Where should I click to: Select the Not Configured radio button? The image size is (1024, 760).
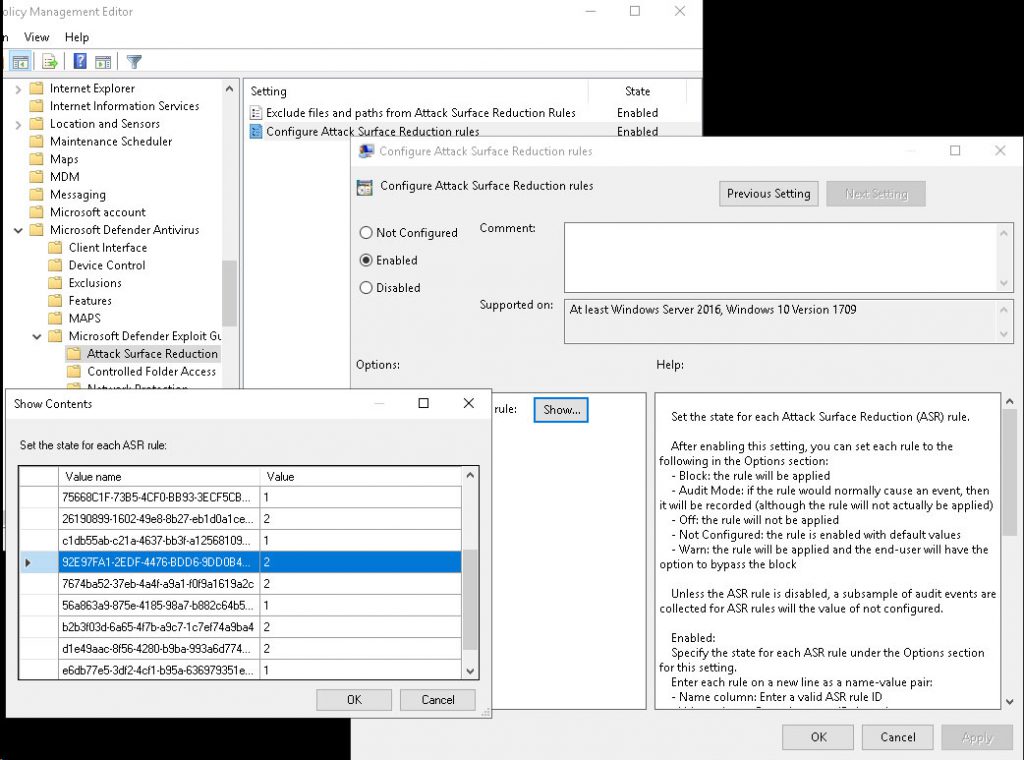[366, 232]
